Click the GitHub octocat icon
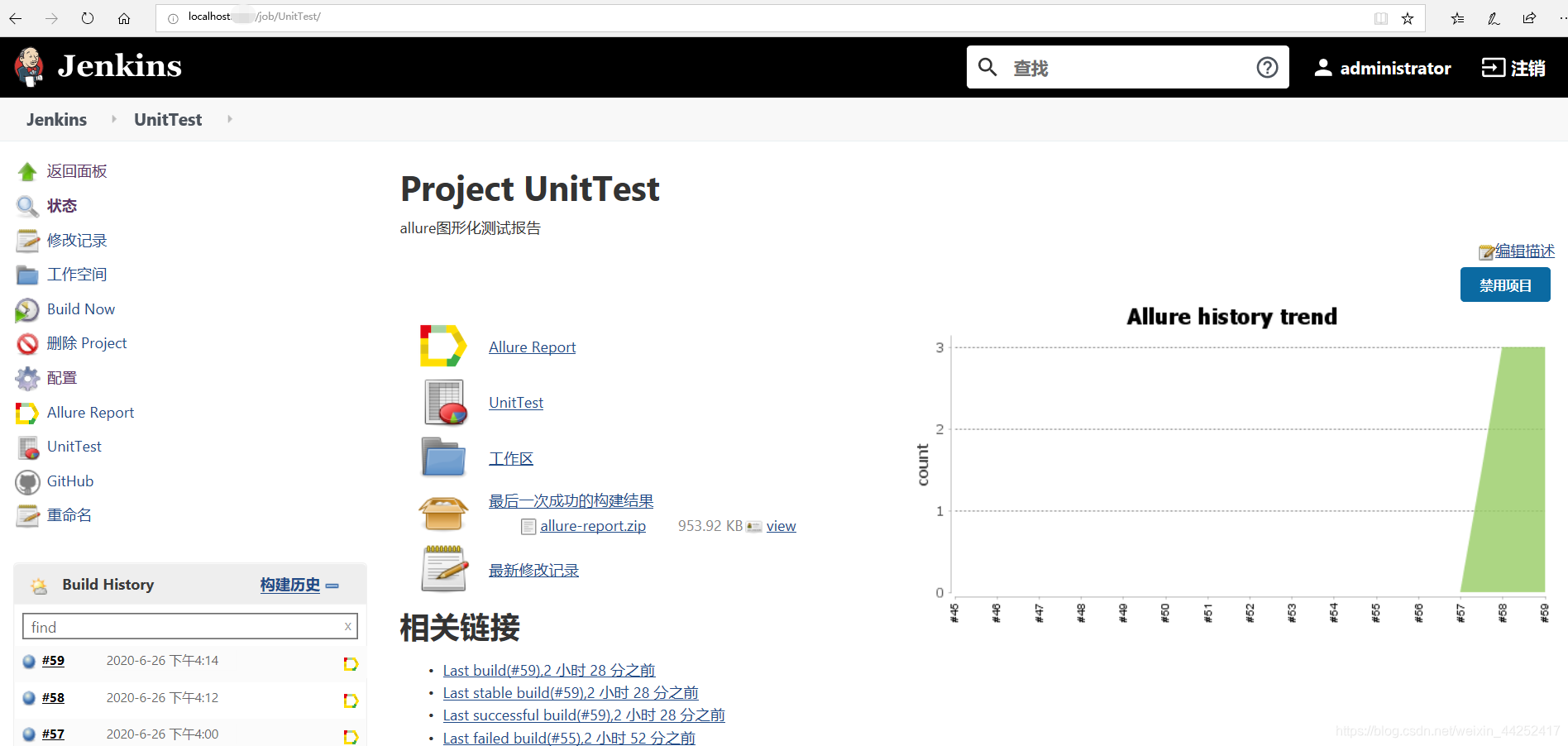This screenshot has width=1568, height=746. pos(27,481)
